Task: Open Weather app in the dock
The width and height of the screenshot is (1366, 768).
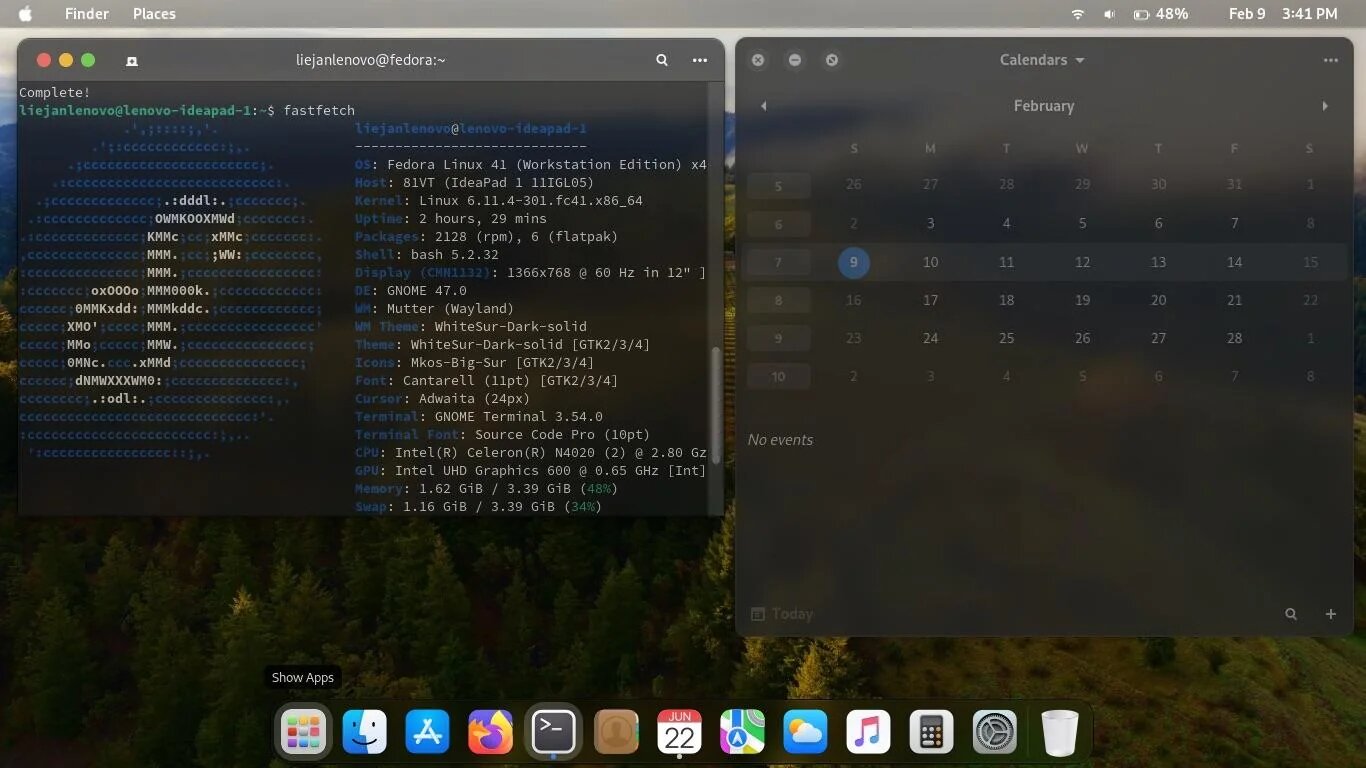Action: pos(806,732)
